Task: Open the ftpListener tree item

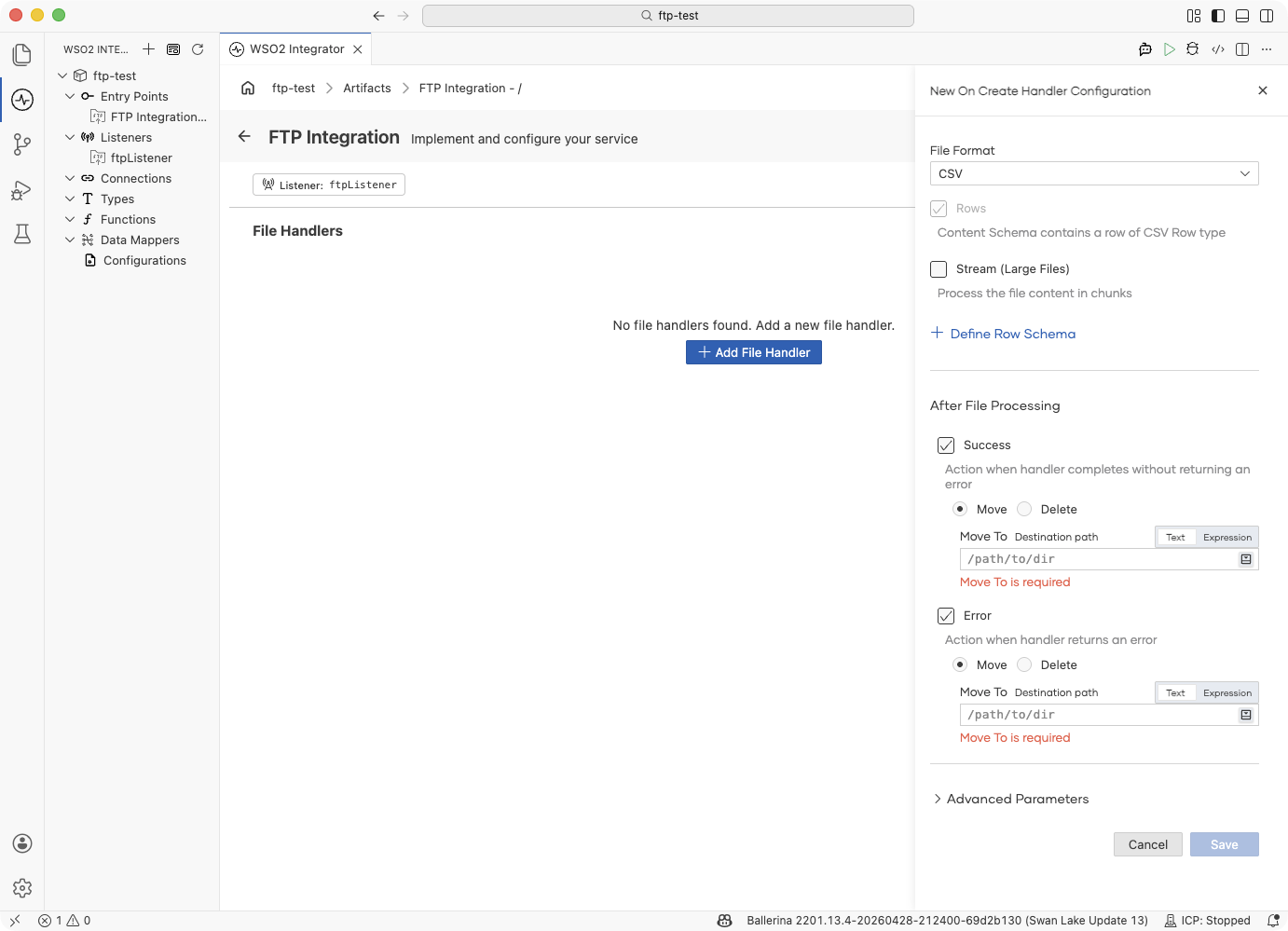Action: pyautogui.click(x=141, y=157)
